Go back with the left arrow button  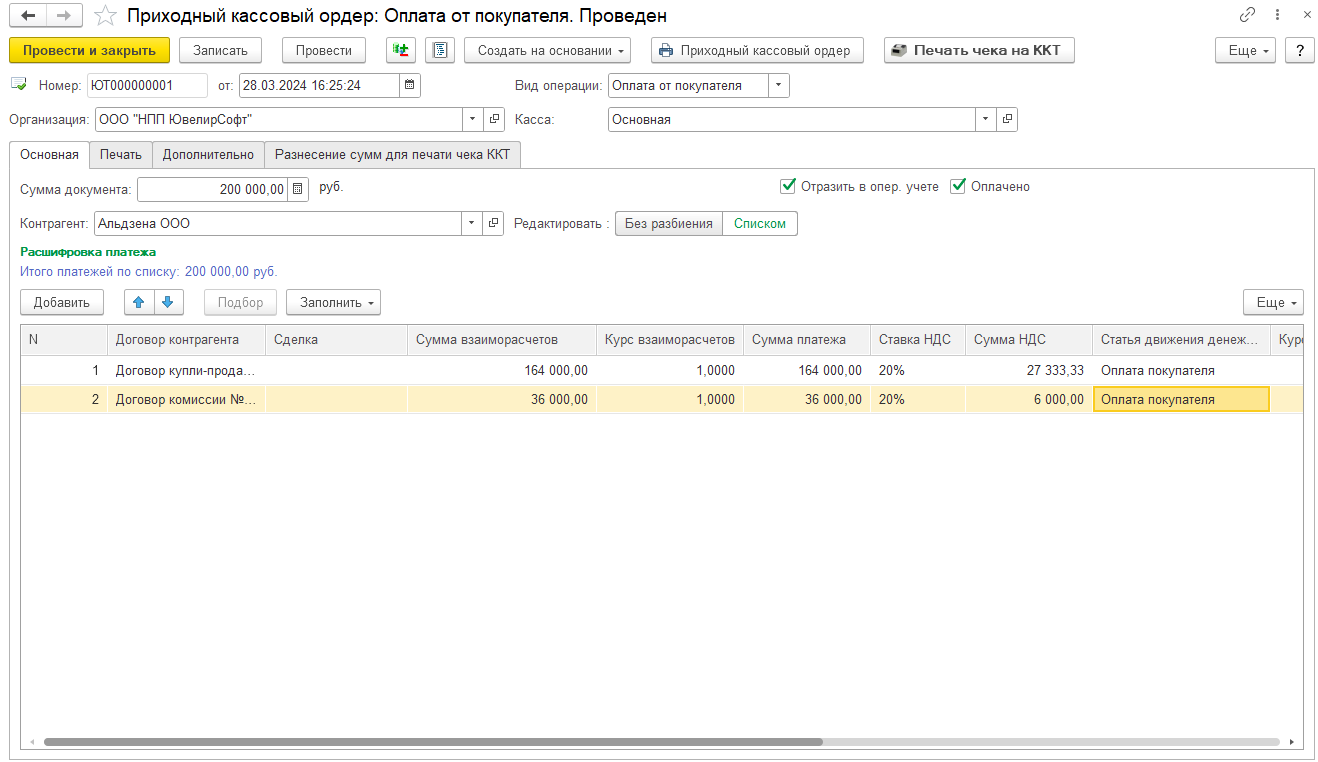click(28, 16)
